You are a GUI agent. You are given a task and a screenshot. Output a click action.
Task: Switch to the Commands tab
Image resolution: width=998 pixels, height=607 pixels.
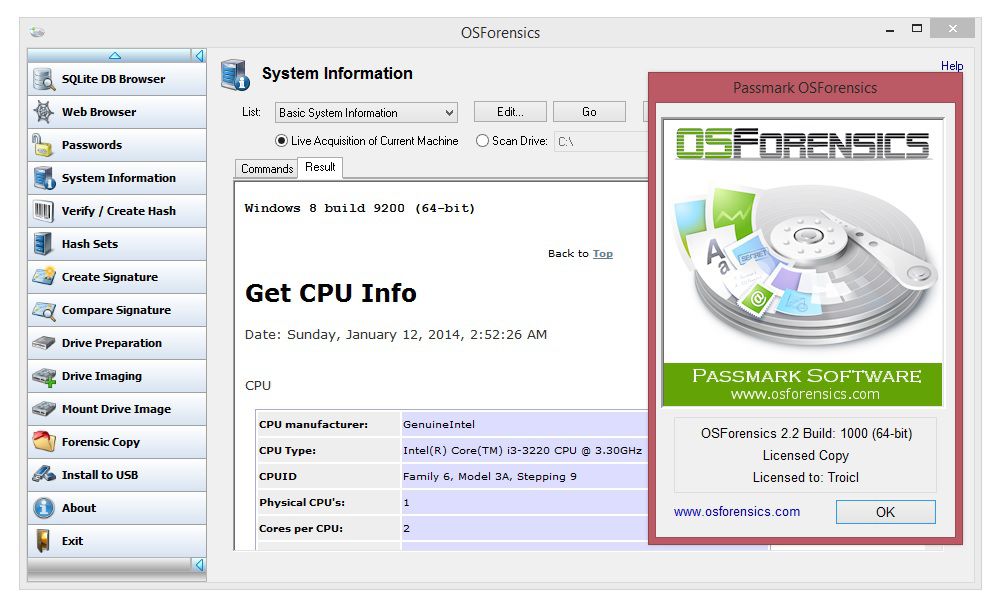267,169
